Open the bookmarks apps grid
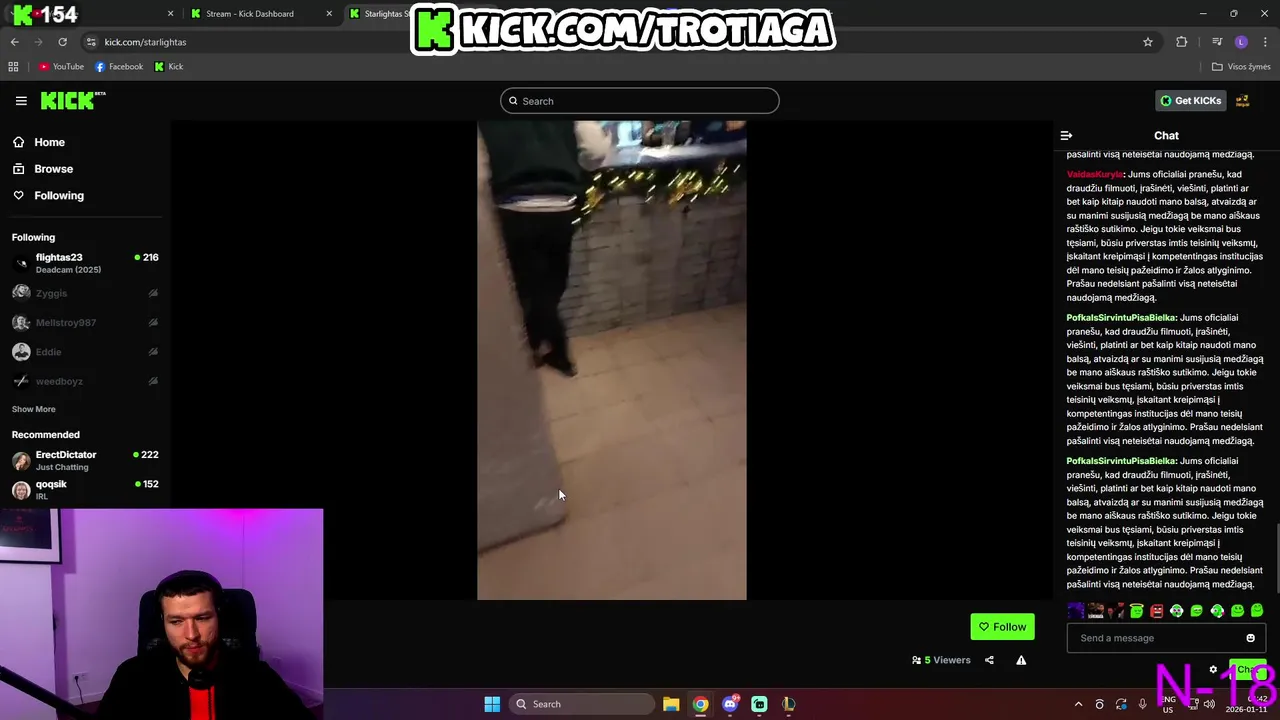Screen dimensions: 1280x720 [13, 67]
